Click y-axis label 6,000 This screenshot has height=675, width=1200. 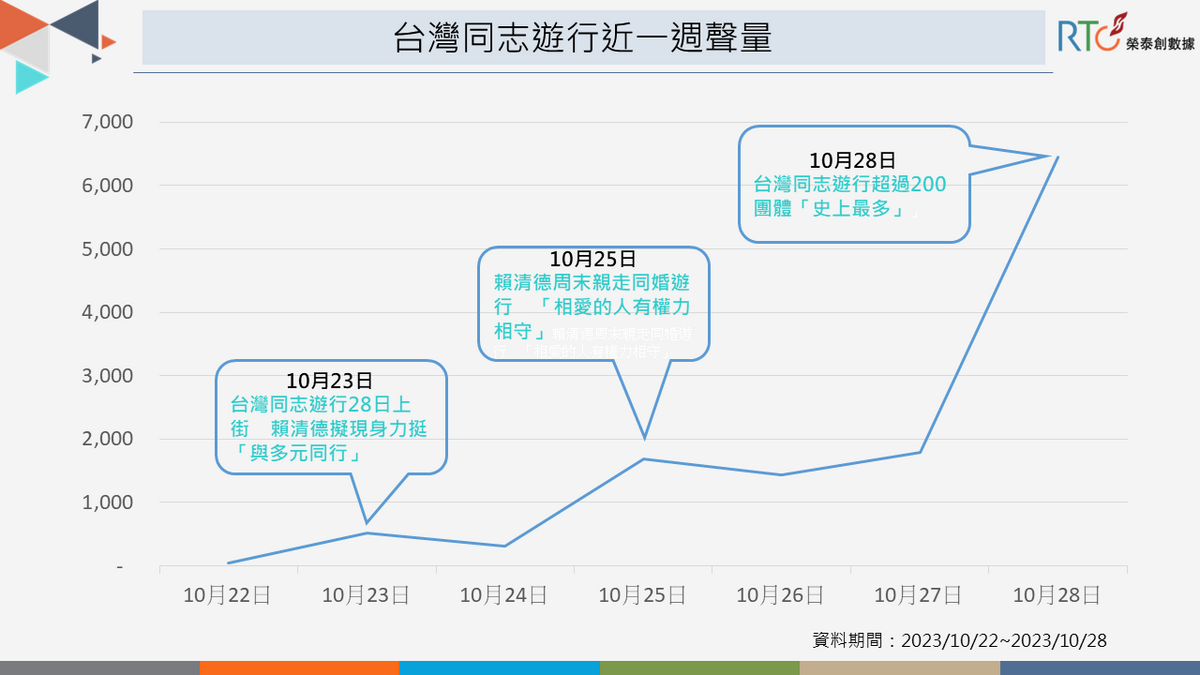point(105,186)
